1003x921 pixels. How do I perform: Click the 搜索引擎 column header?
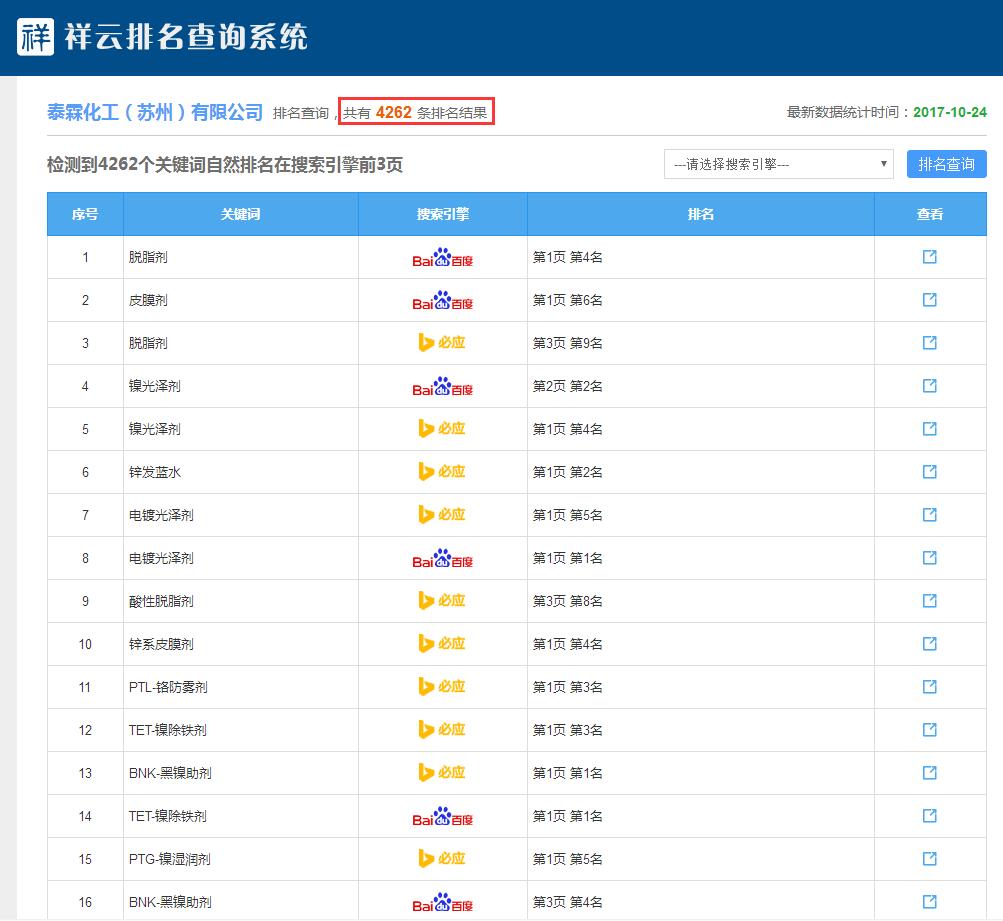pyautogui.click(x=443, y=214)
